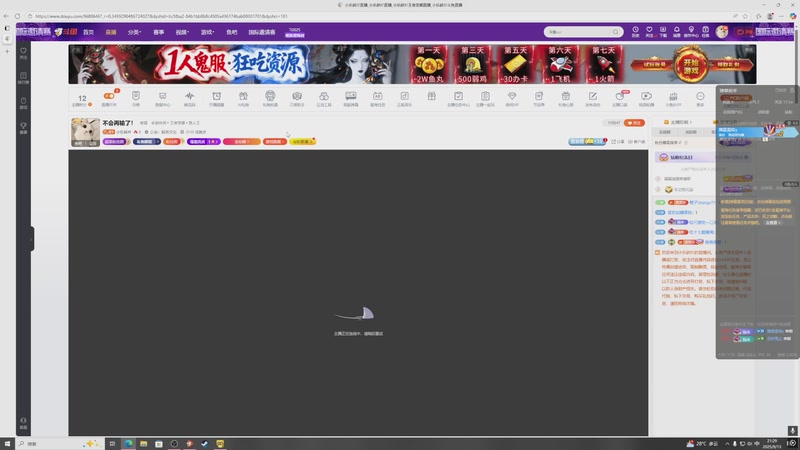Image resolution: width=800 pixels, height=450 pixels.
Task: Open streamer task center checklist icon
Action: tap(458, 96)
